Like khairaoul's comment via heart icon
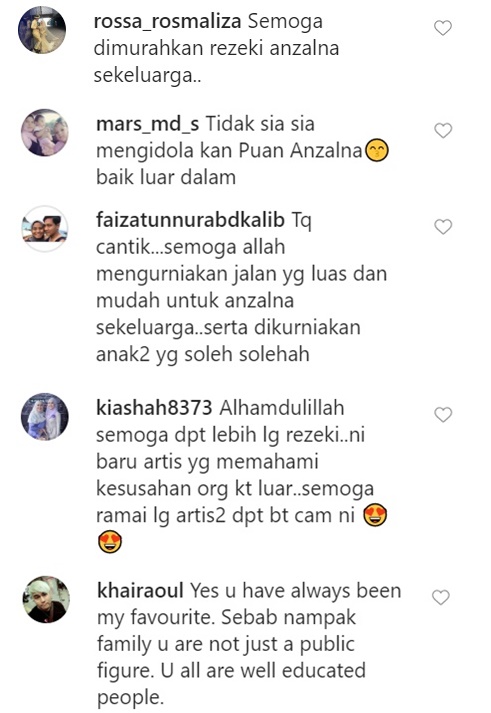Image resolution: width=491 pixels, height=713 pixels. [x=441, y=598]
